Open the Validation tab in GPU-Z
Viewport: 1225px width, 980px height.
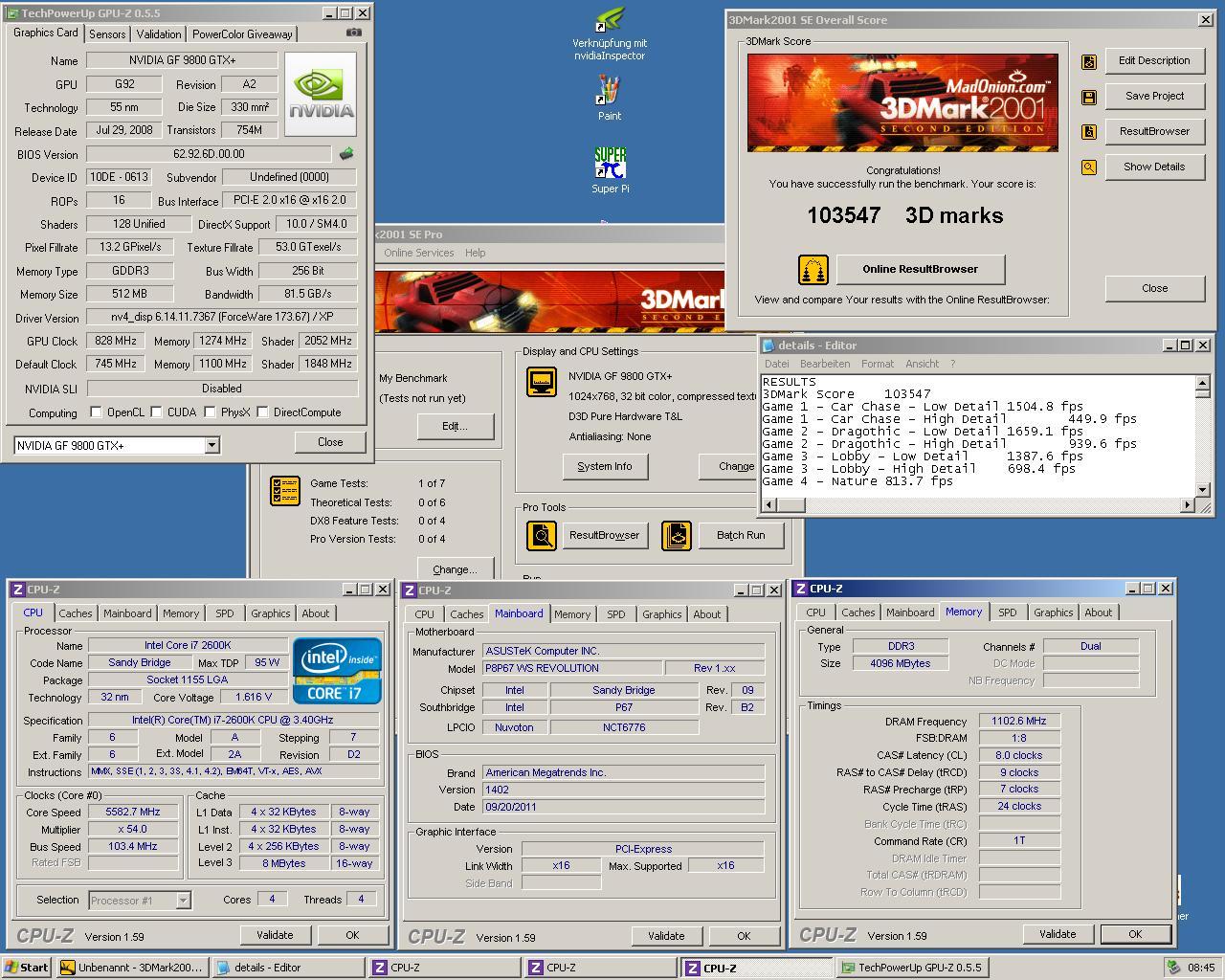(x=159, y=34)
